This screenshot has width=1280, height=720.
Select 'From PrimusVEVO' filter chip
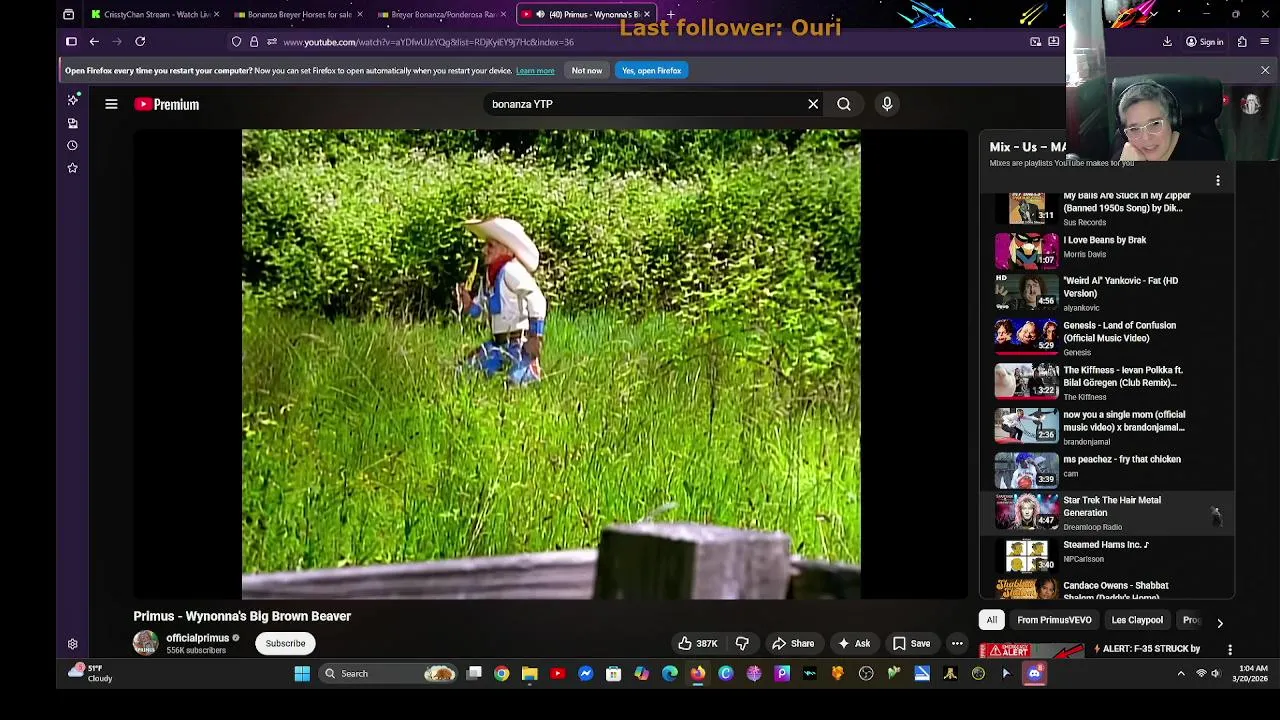pyautogui.click(x=1054, y=620)
